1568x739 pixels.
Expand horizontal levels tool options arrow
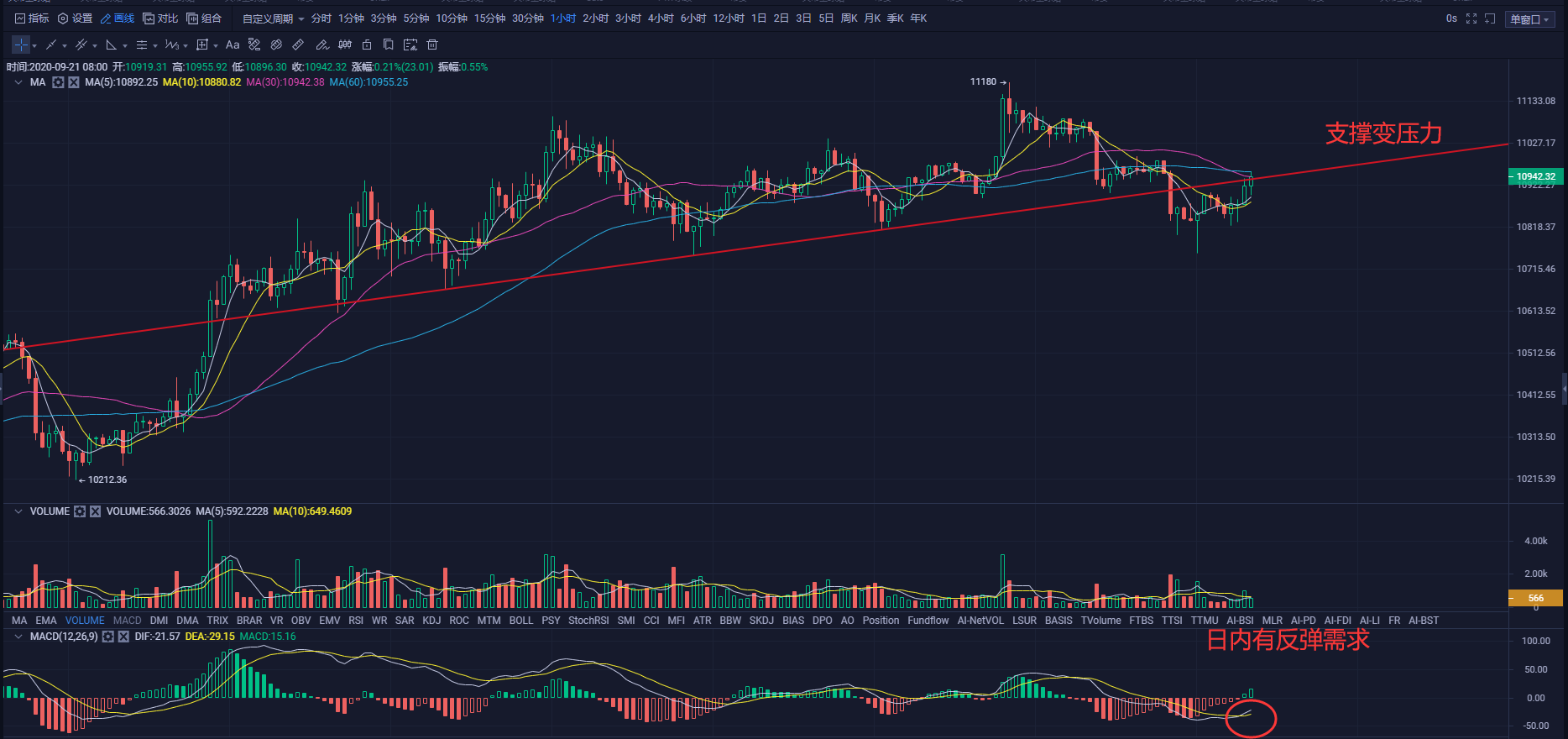click(155, 46)
